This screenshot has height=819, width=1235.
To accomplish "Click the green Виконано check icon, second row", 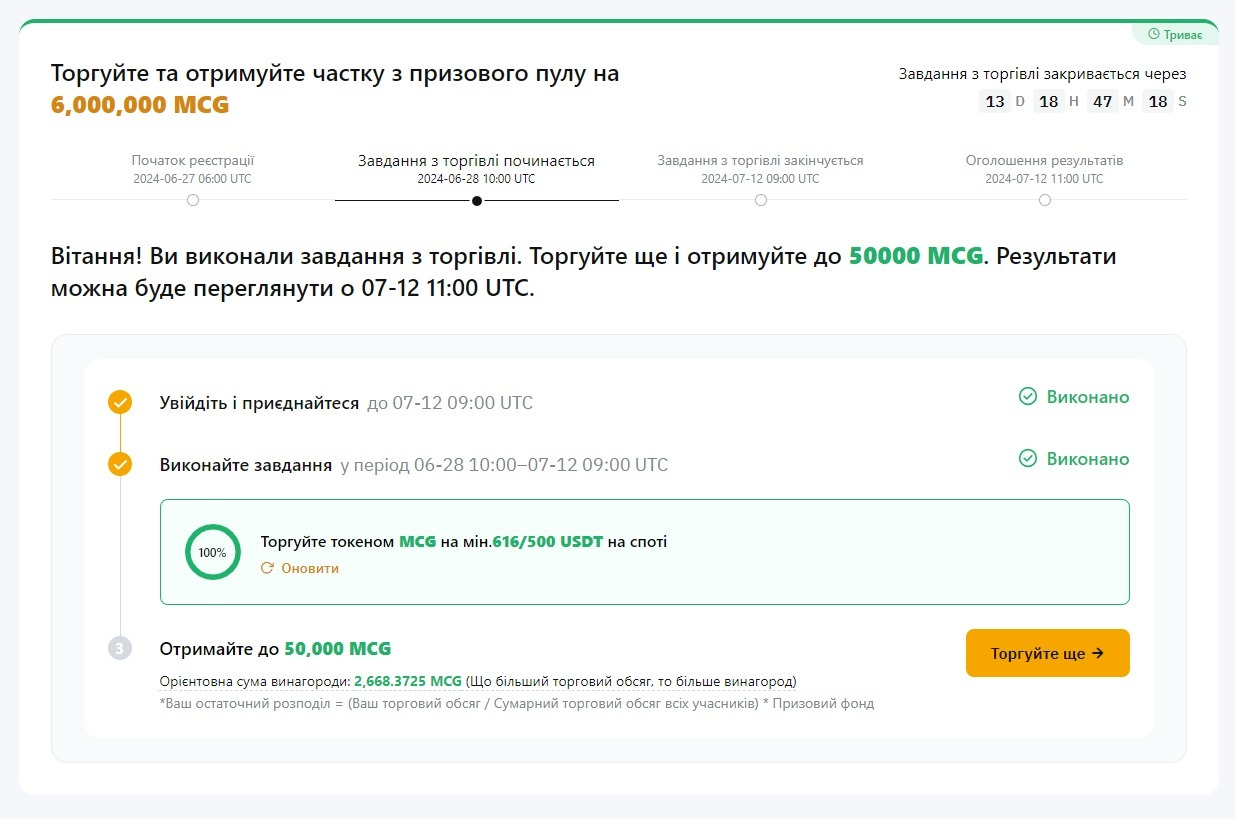I will point(1027,459).
